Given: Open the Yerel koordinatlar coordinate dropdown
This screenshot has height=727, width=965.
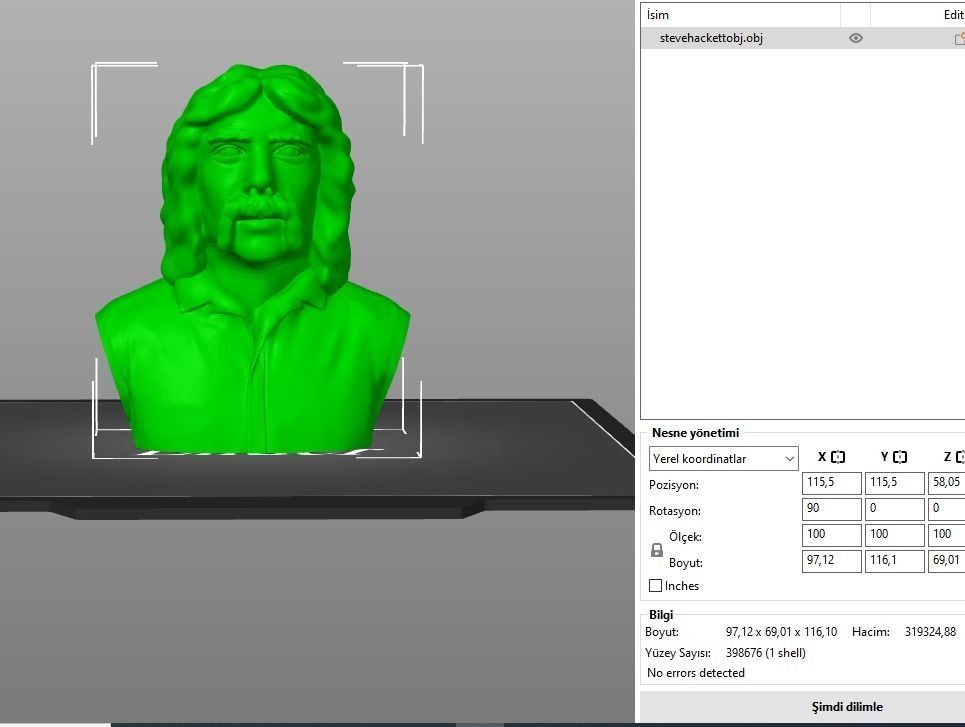Looking at the screenshot, I should tap(723, 459).
